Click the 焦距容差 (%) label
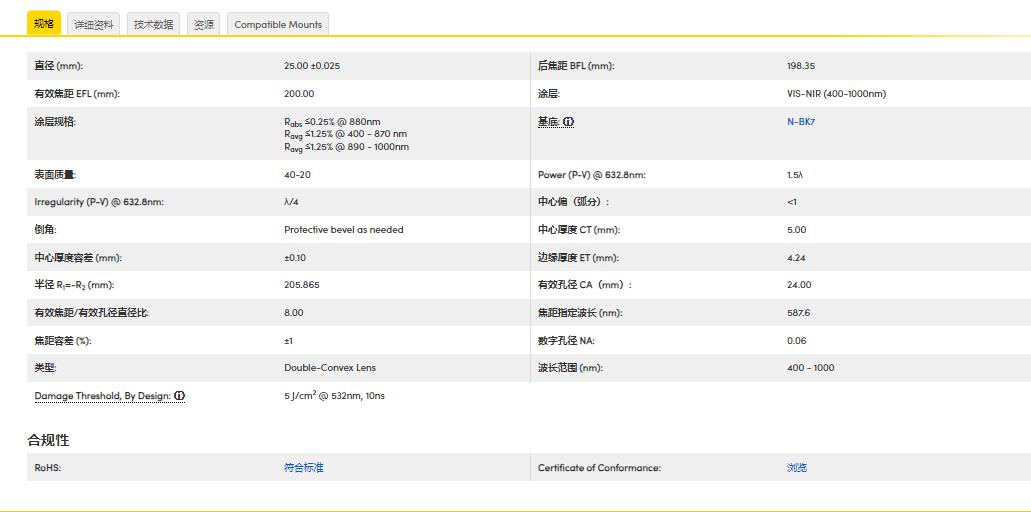 click(62, 340)
